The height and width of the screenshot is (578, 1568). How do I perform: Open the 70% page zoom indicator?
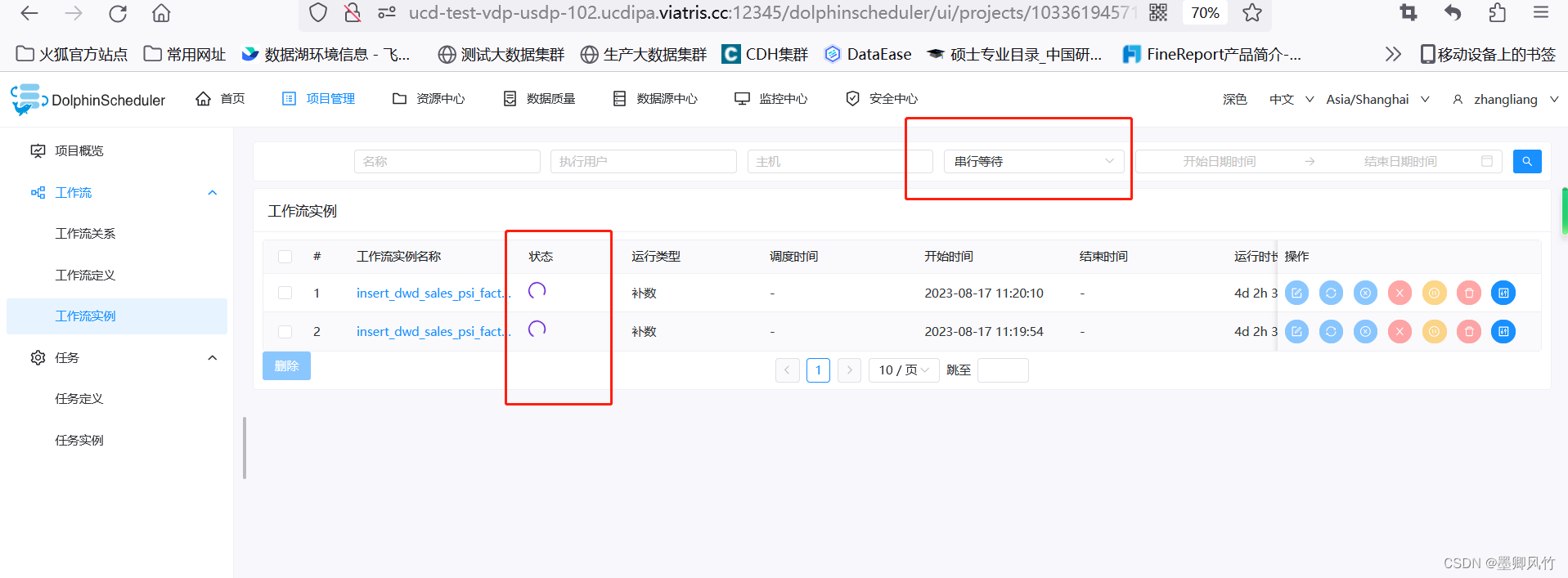point(1205,12)
